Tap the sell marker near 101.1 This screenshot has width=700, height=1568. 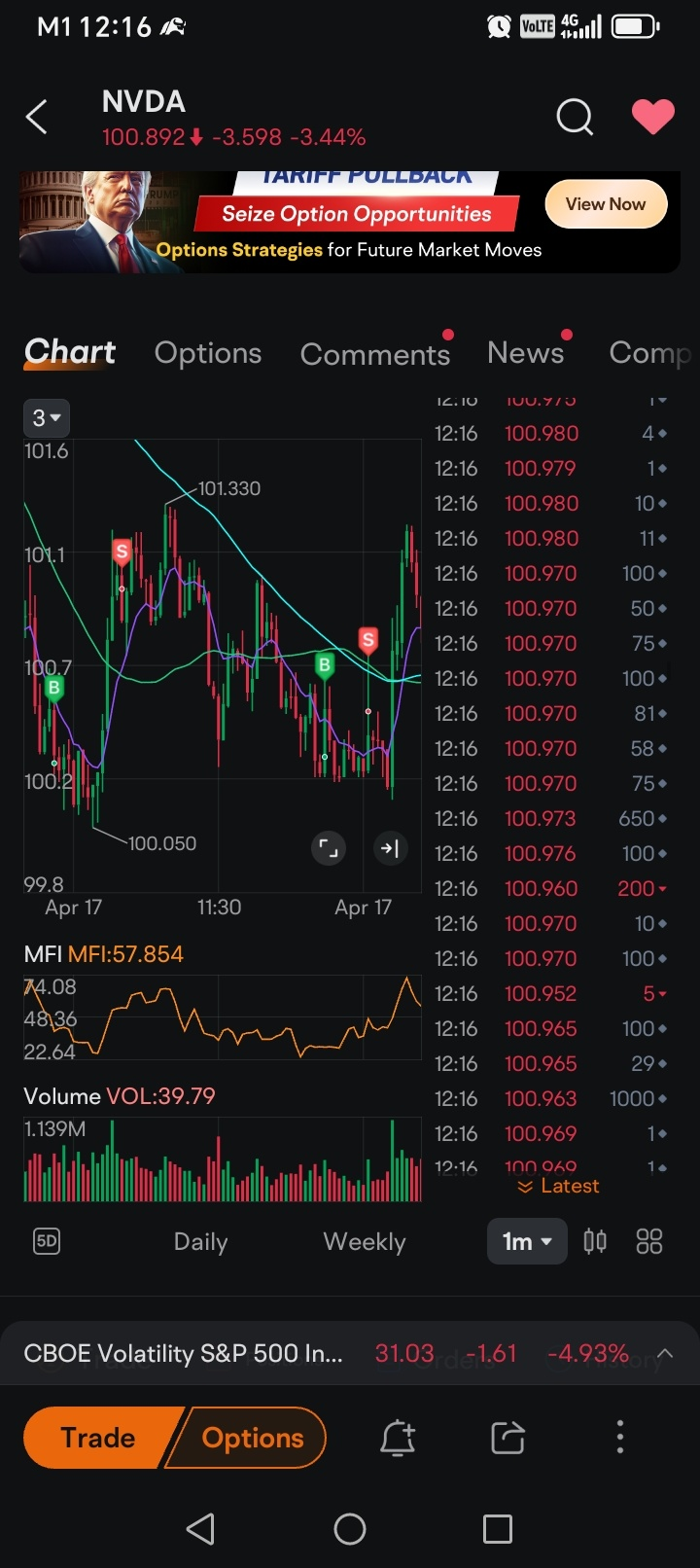pos(122,552)
